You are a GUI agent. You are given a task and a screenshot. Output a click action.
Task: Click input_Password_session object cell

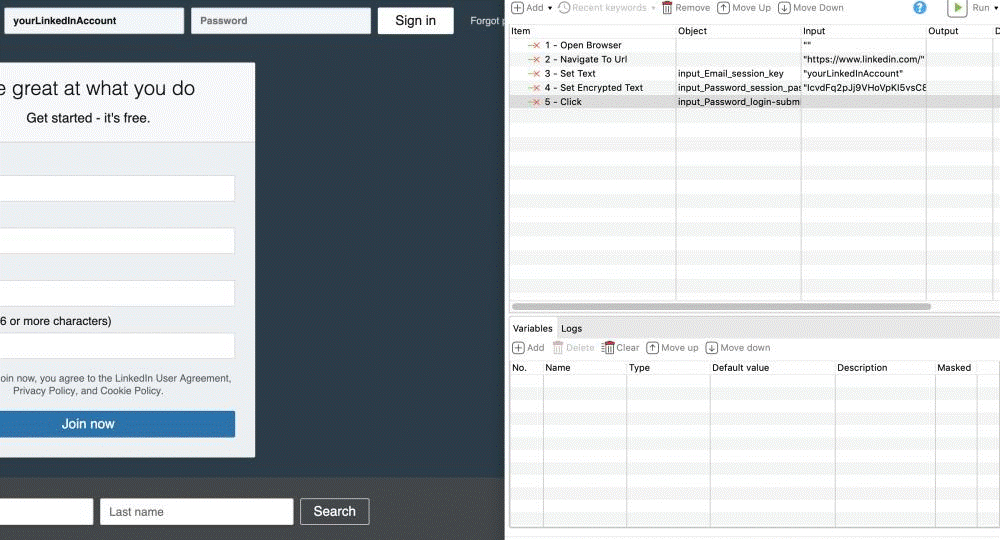click(x=738, y=87)
